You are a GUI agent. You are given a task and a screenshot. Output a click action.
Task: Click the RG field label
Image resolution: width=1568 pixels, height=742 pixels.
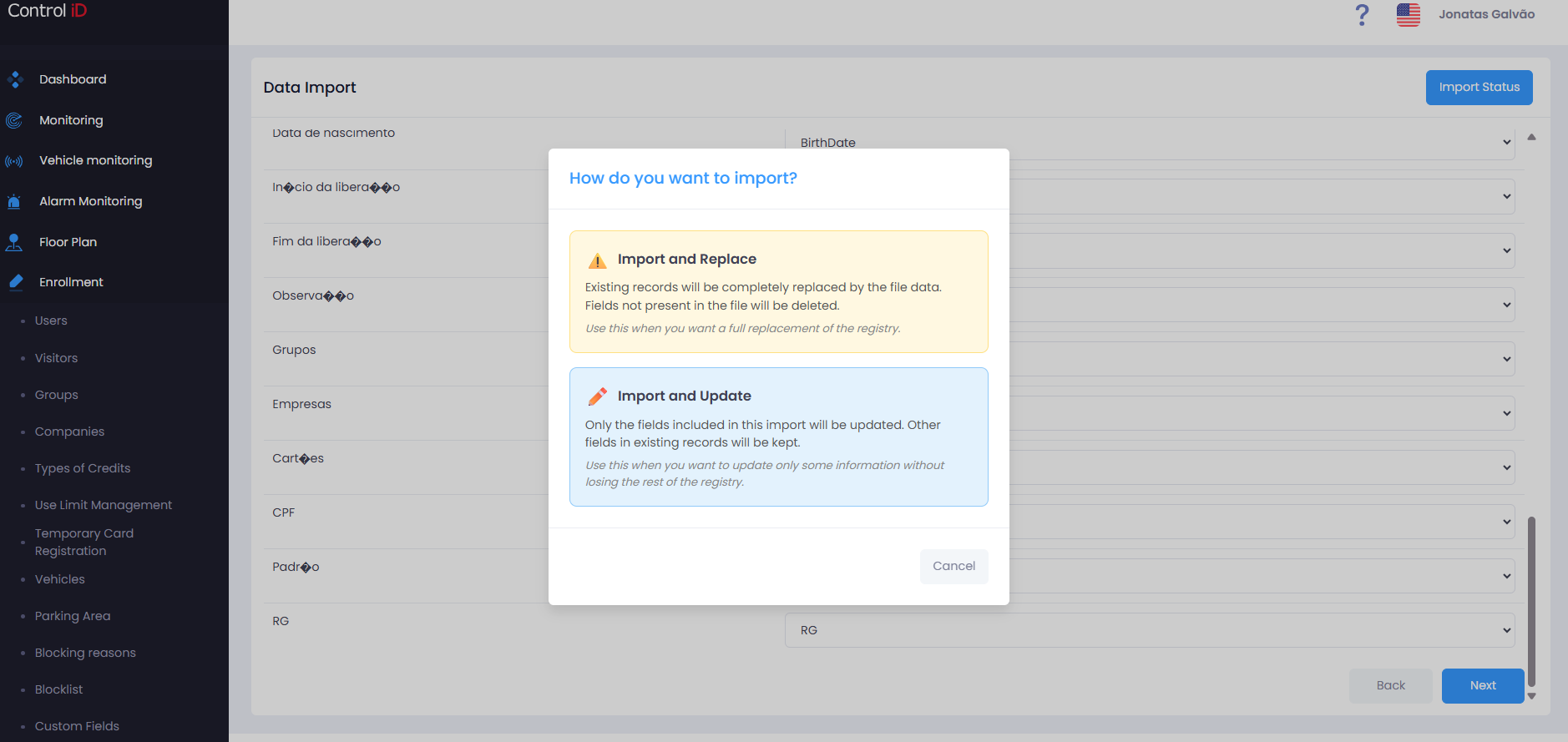pyautogui.click(x=281, y=621)
